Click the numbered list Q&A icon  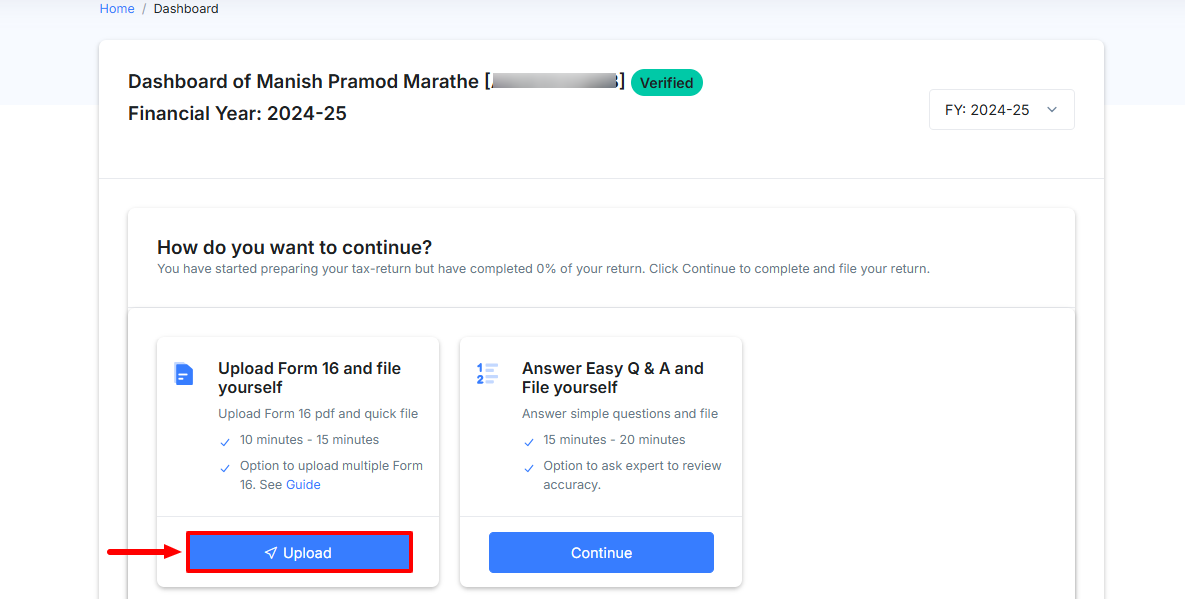coord(487,373)
